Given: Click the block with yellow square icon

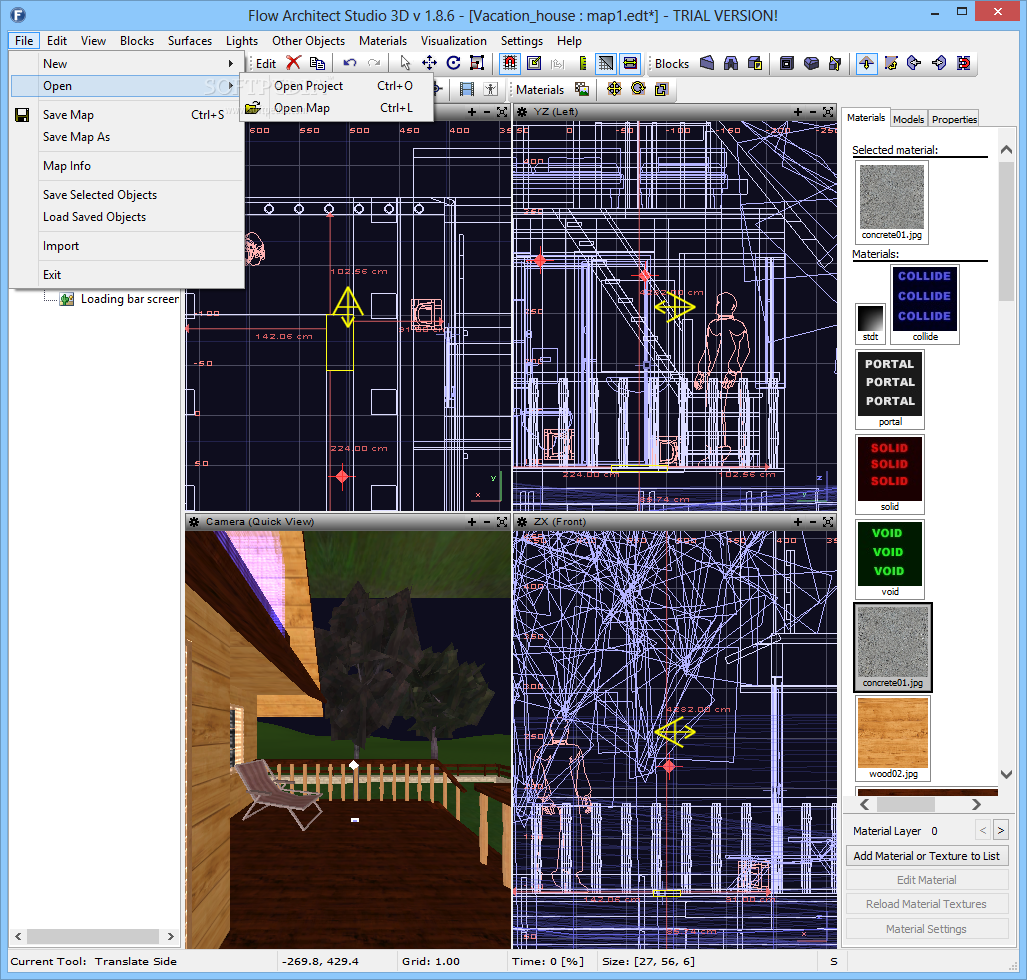Looking at the screenshot, I should coord(755,63).
